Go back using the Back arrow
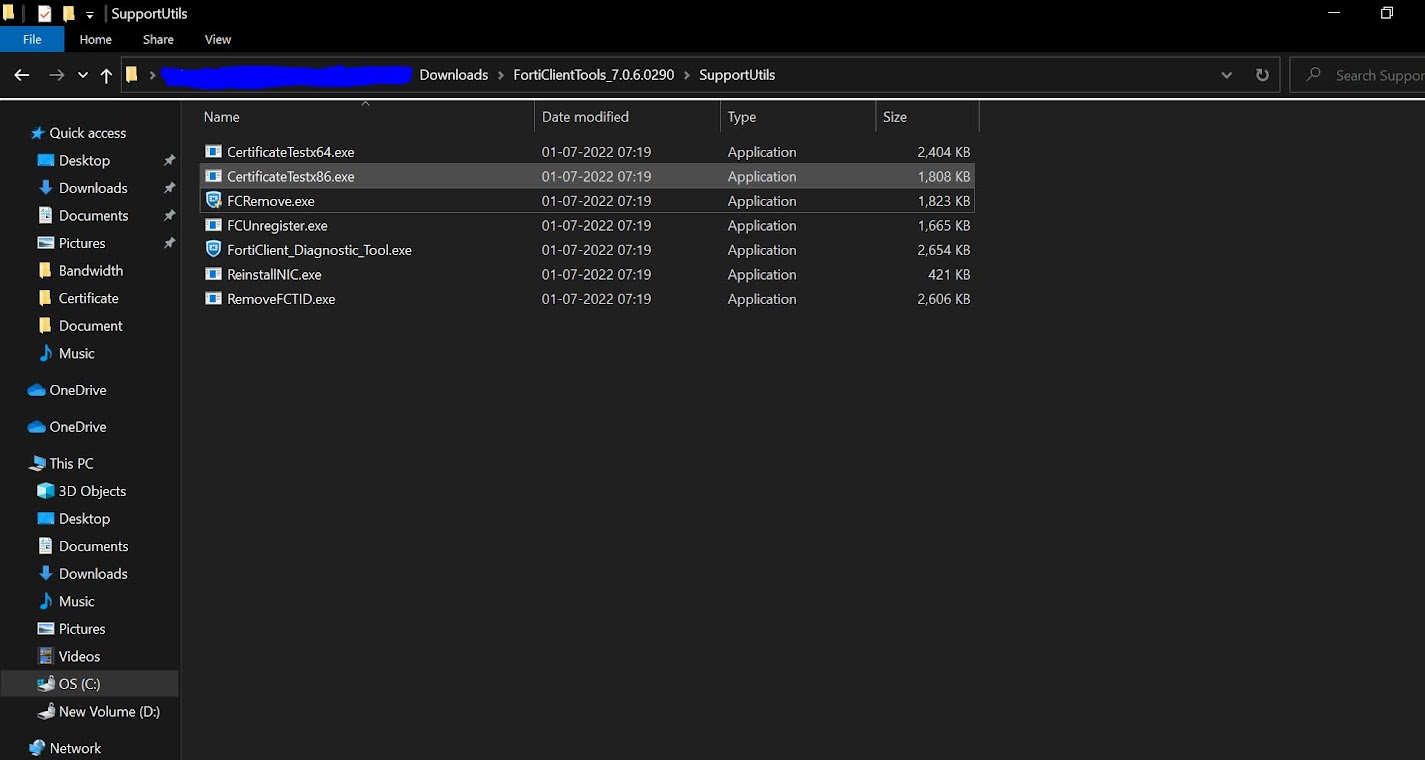1425x760 pixels. point(22,75)
